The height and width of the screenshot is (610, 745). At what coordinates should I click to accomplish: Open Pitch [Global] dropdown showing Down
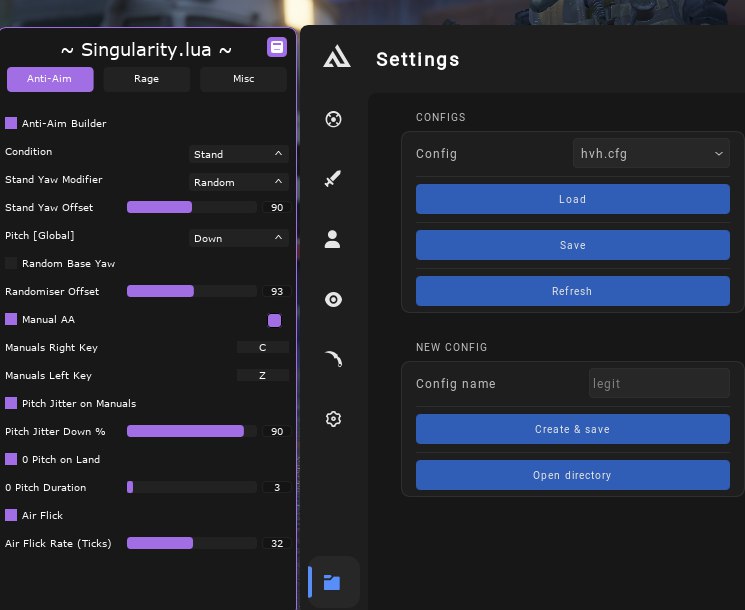[x=239, y=238]
